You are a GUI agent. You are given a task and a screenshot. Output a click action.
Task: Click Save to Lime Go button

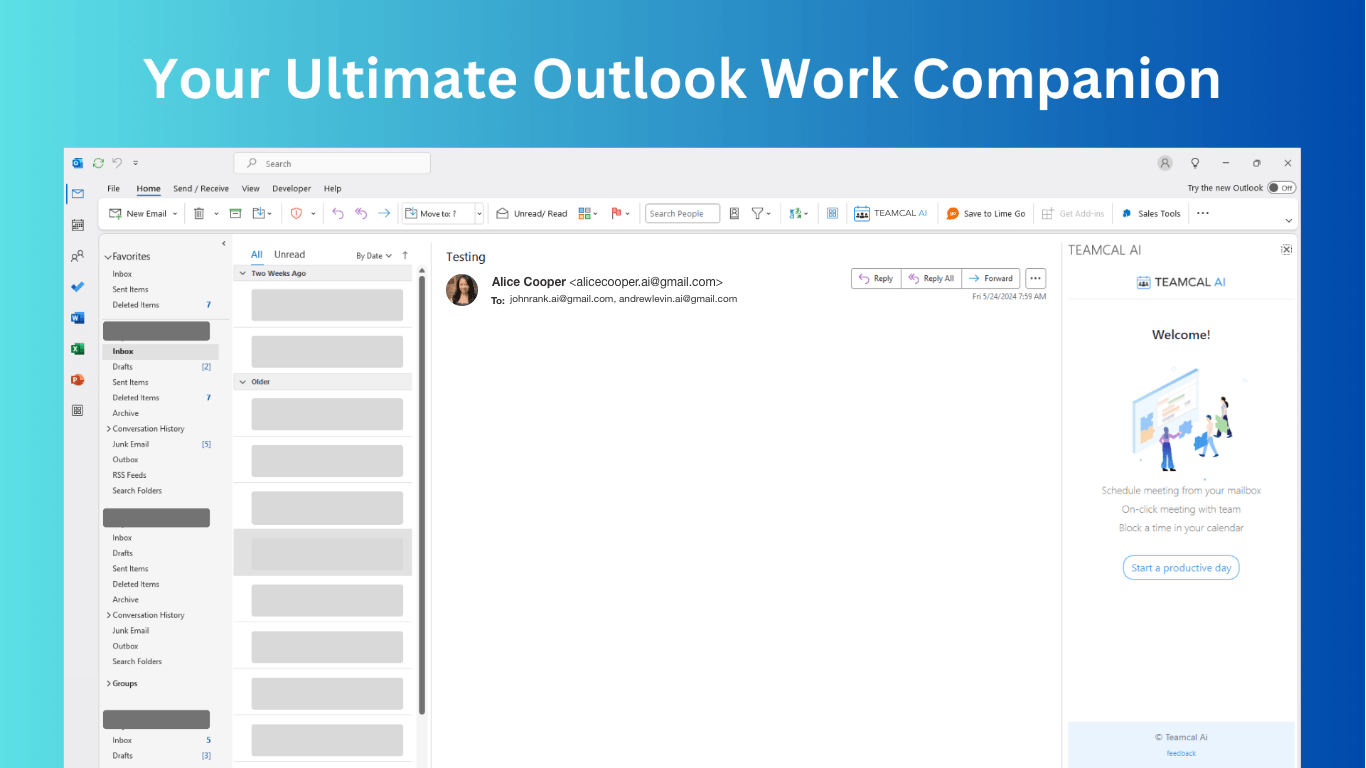tap(986, 213)
